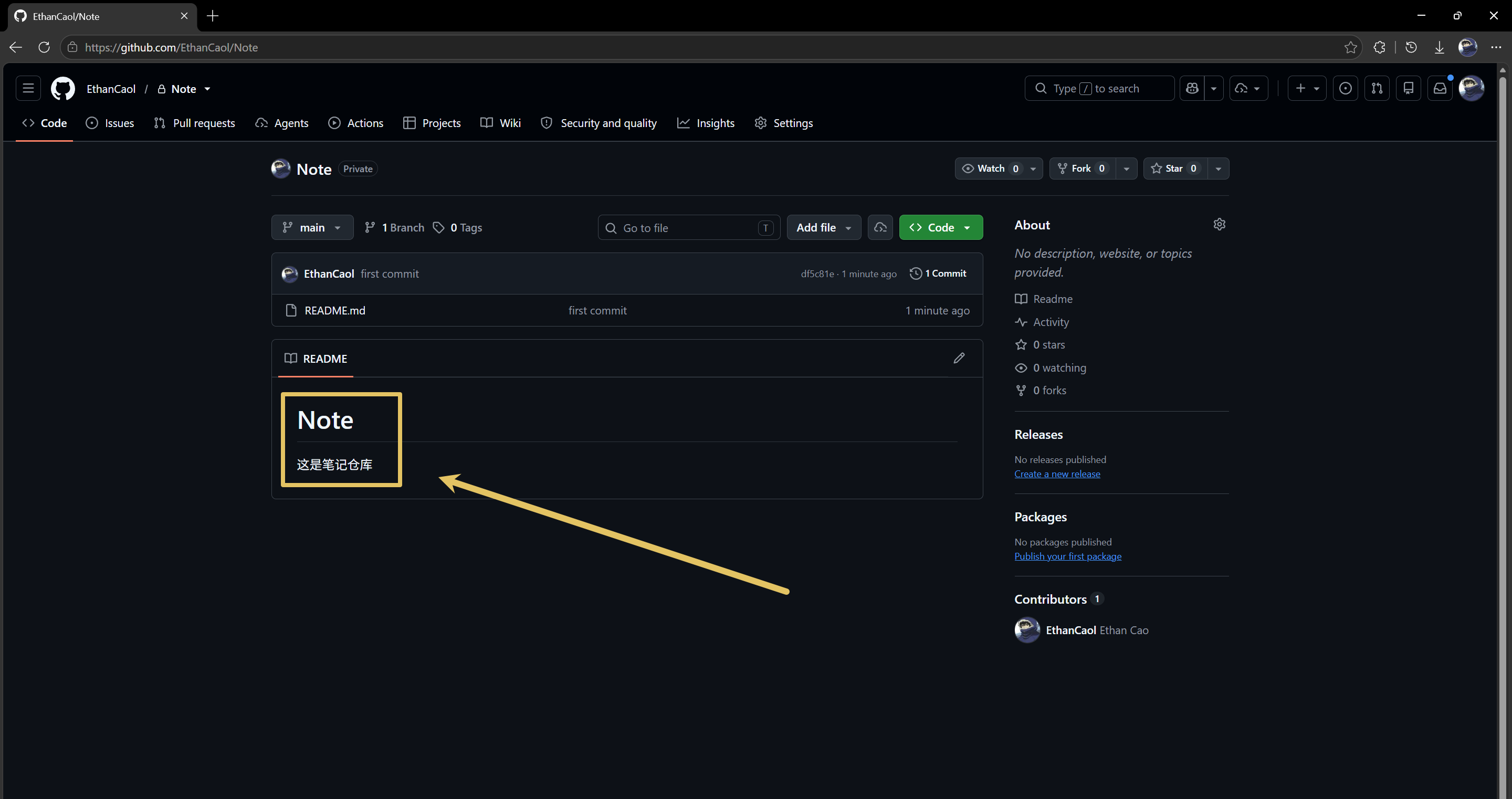This screenshot has height=799, width=1512.
Task: Expand the create new plus dropdown
Action: [1307, 89]
